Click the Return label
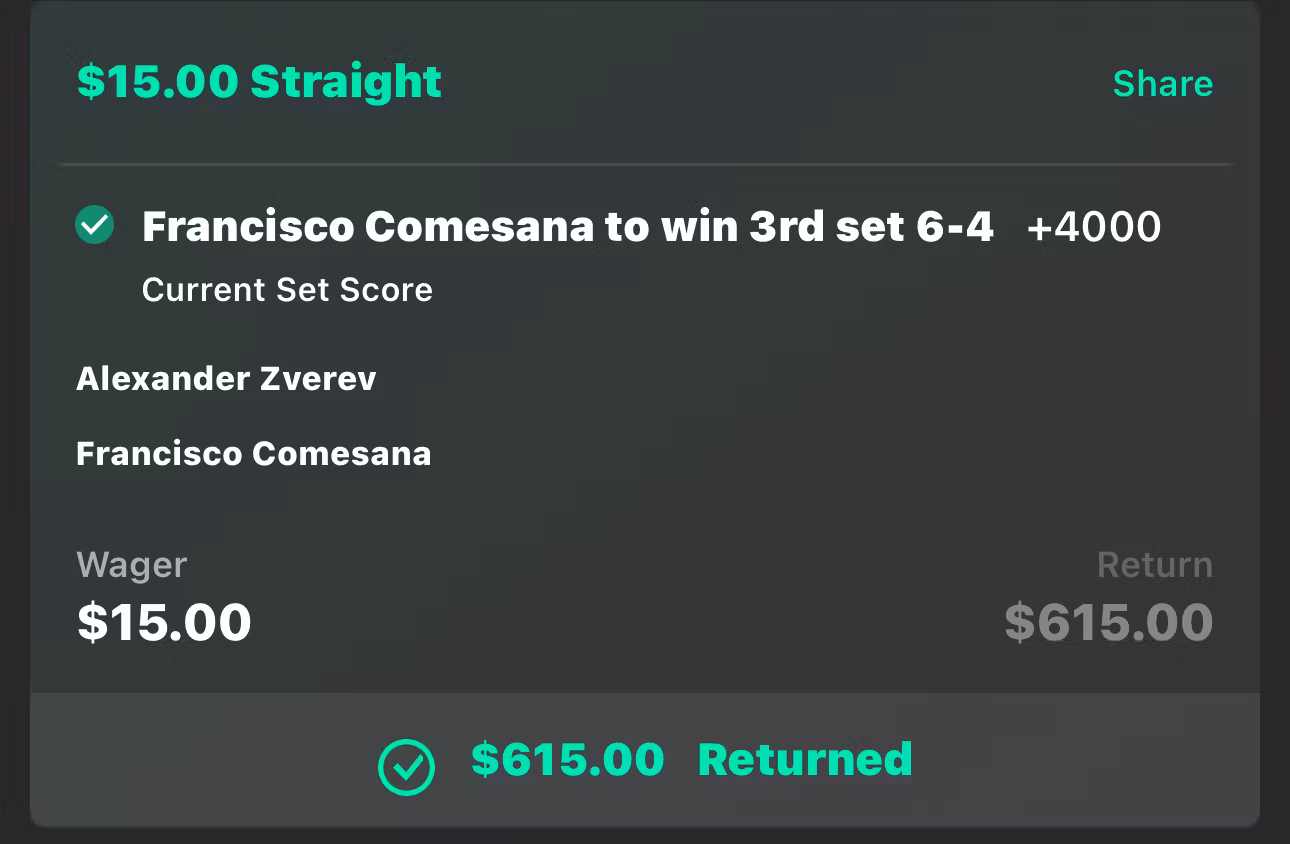1290x844 pixels. pos(1154,565)
